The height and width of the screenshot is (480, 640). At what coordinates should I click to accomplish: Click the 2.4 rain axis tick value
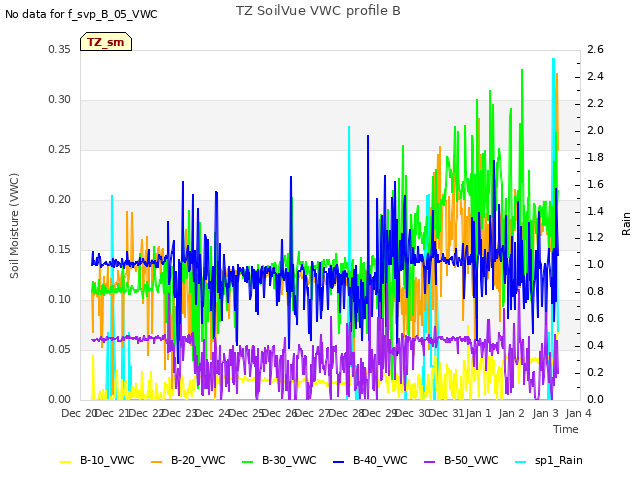(x=596, y=76)
